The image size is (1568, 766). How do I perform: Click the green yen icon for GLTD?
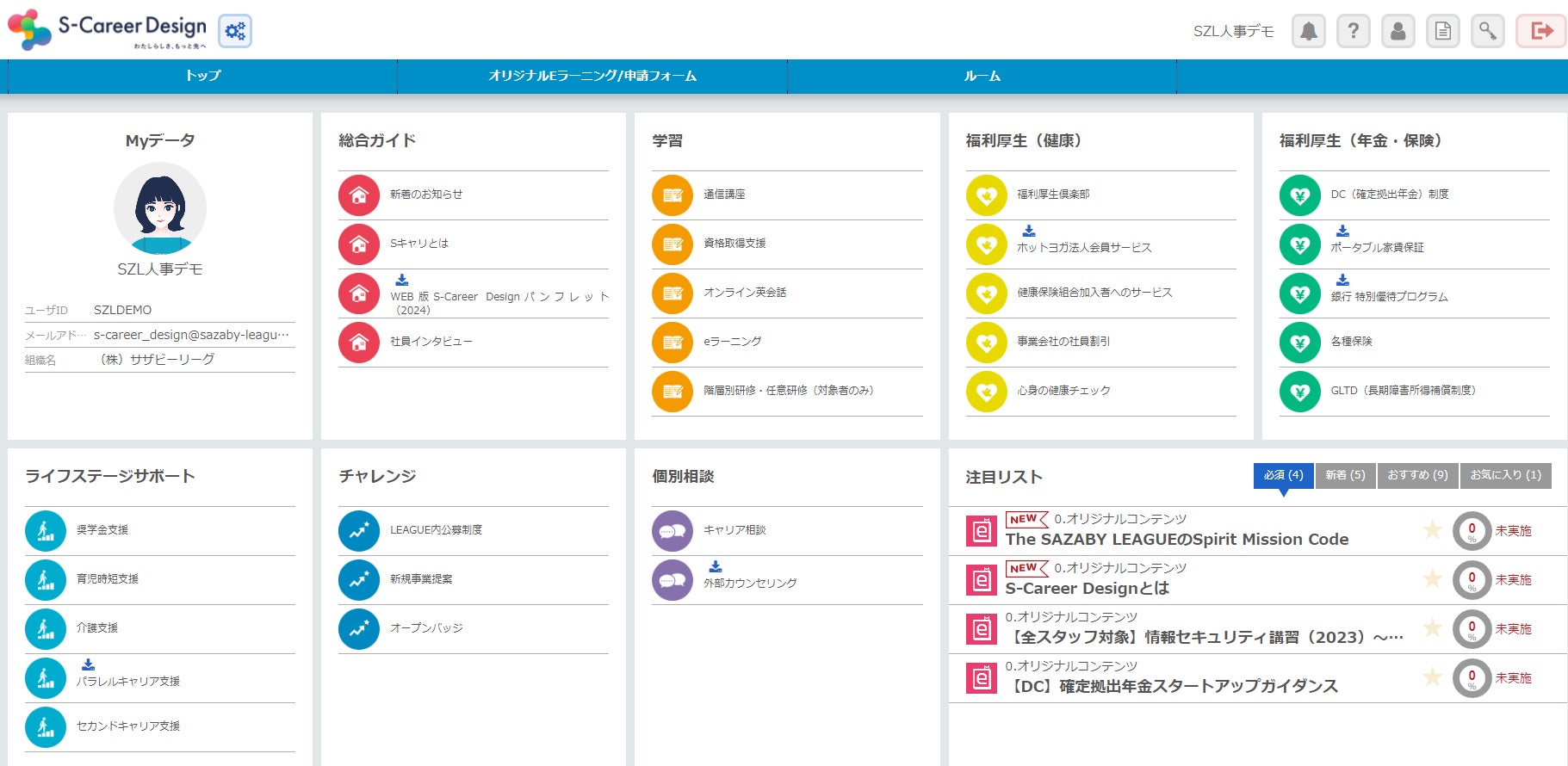1300,392
